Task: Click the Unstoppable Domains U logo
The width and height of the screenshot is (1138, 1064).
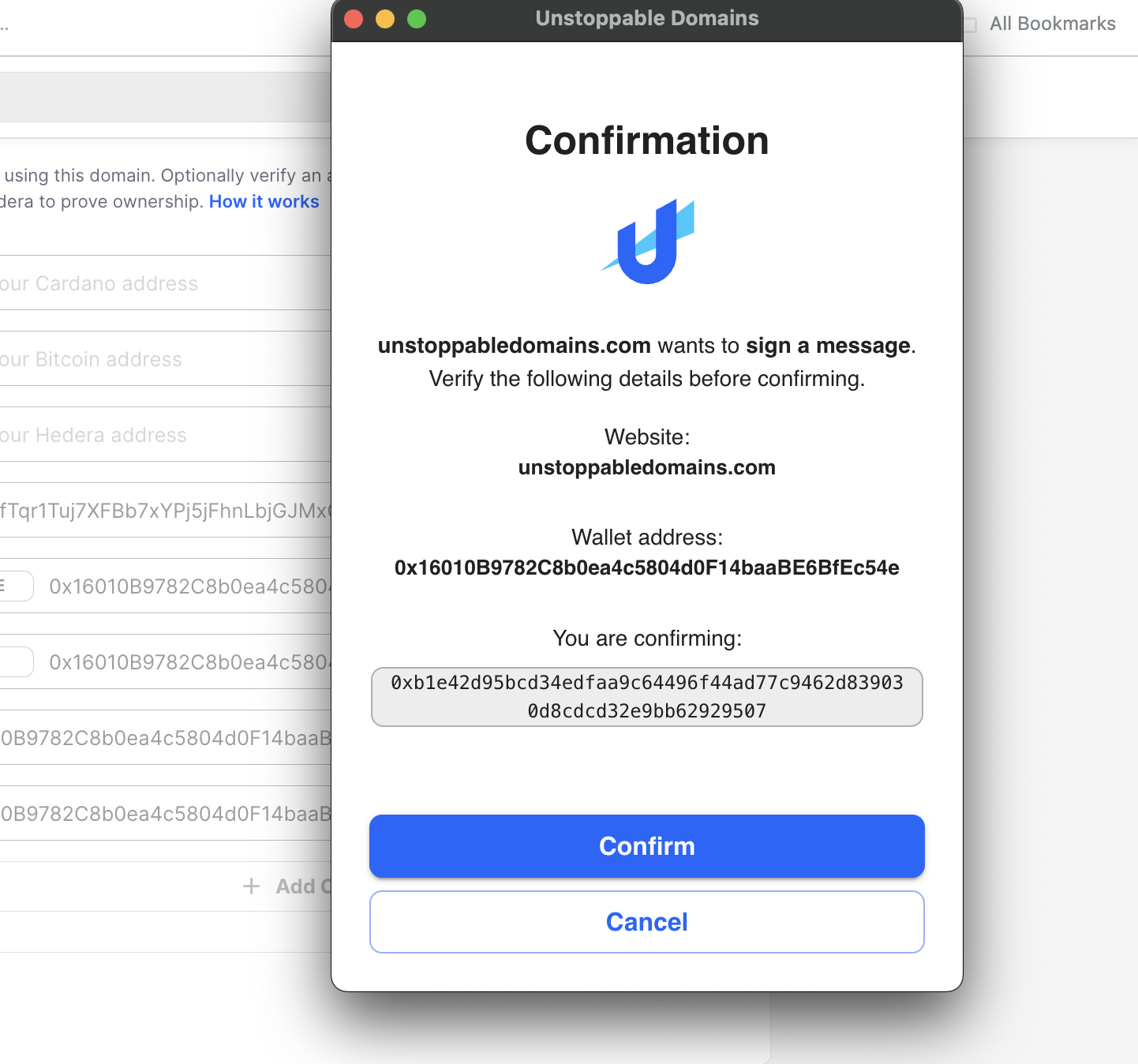Action: [x=647, y=239]
